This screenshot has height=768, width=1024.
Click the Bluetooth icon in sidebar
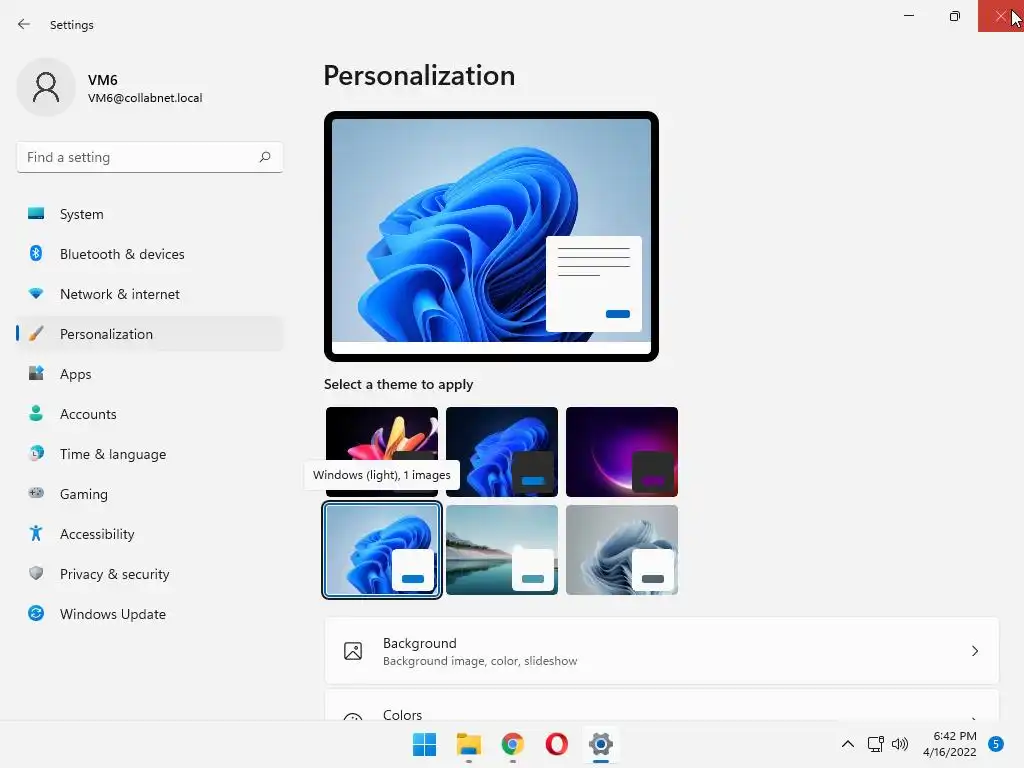[36, 253]
